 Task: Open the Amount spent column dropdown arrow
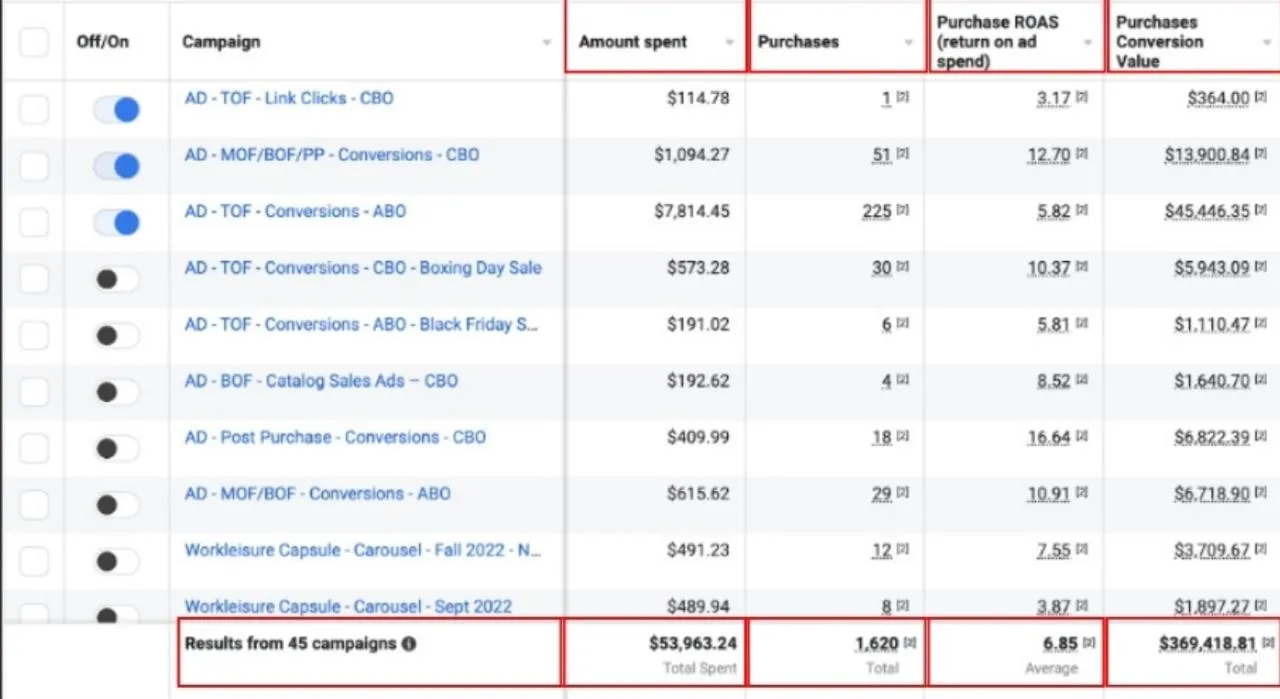click(729, 42)
